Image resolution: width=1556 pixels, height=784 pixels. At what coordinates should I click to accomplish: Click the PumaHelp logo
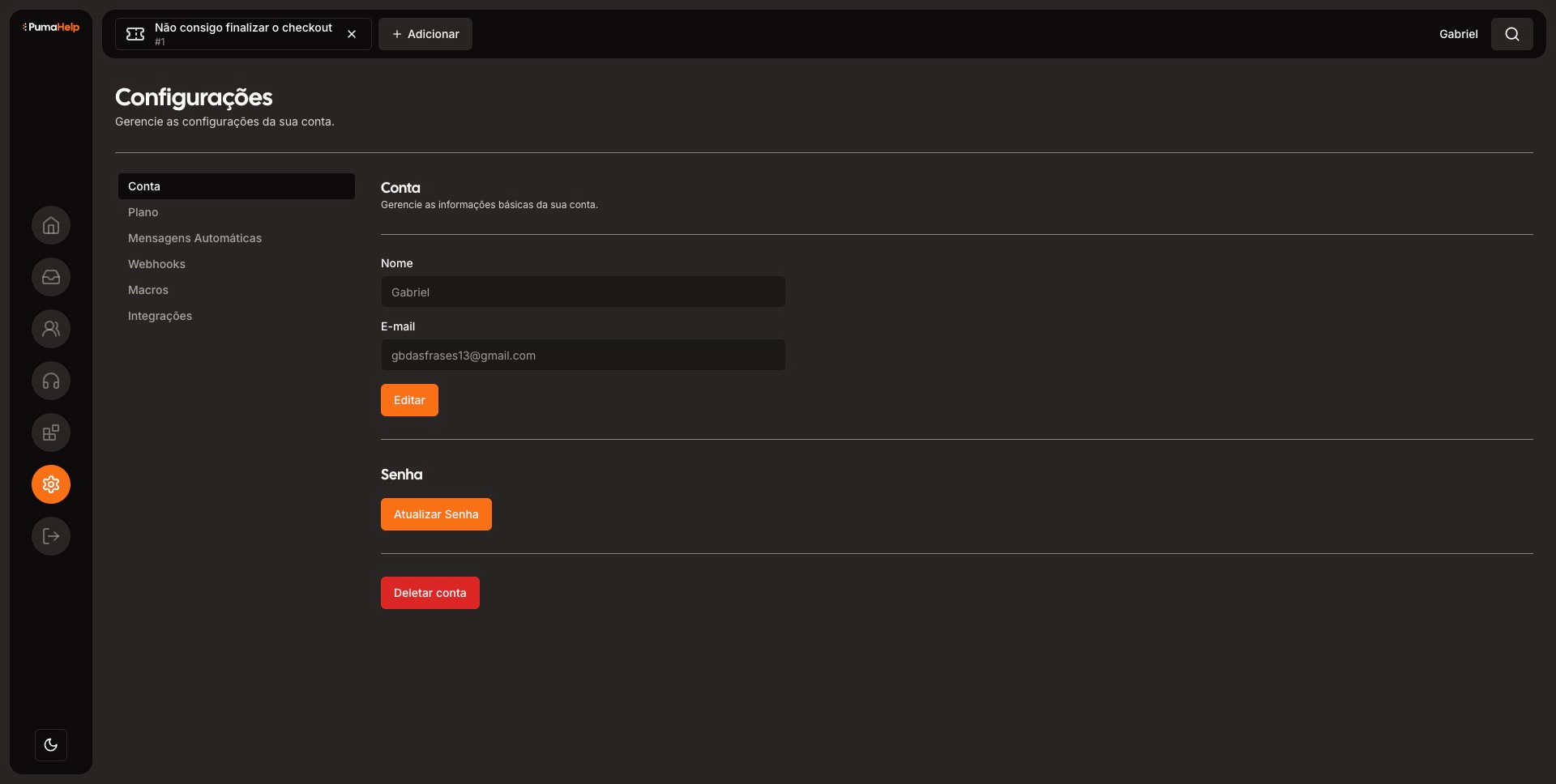pos(51,27)
